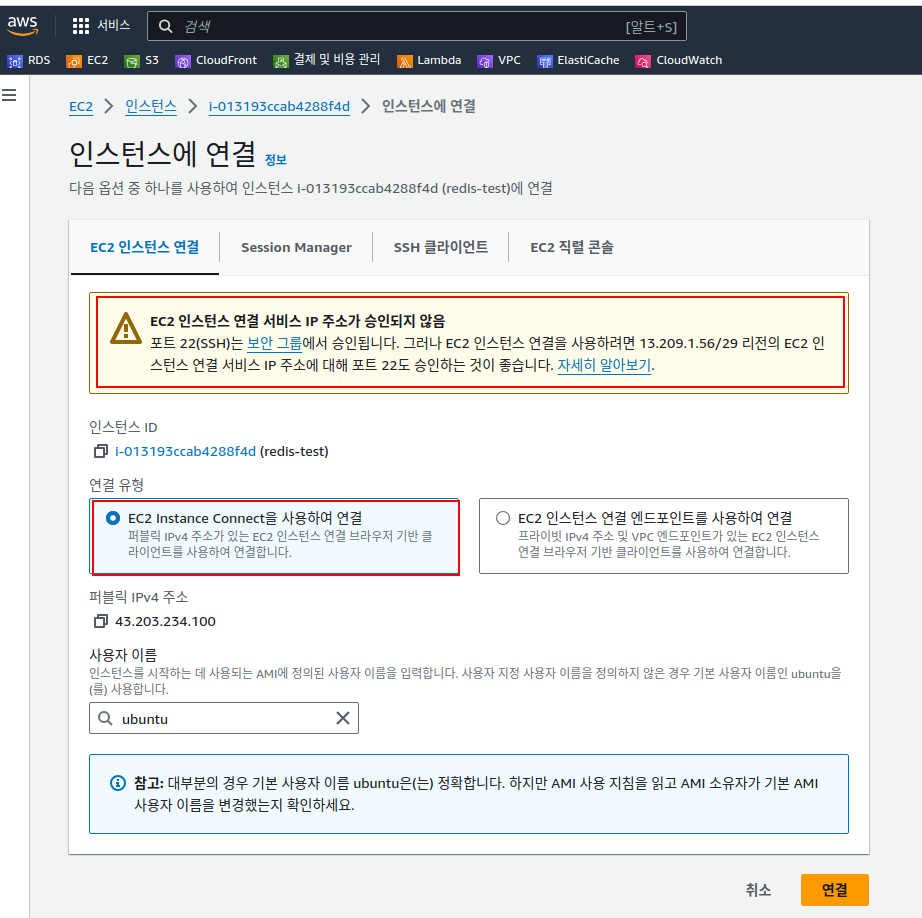922x918 pixels.
Task: Open the EC2 shortcut icon
Action: (74, 61)
